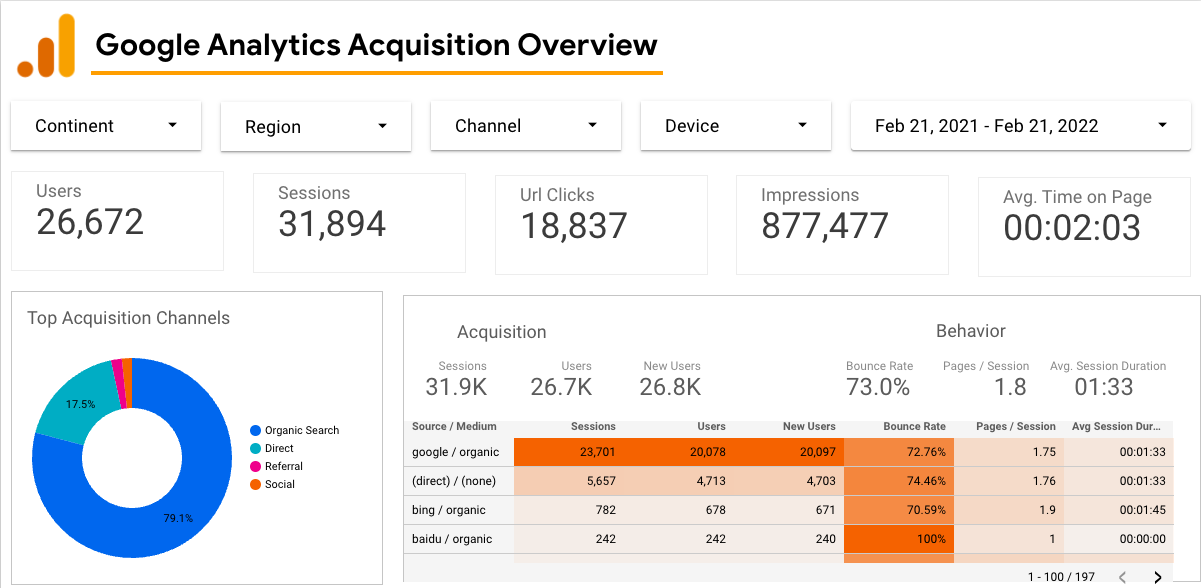This screenshot has height=588, width=1201.
Task: Select the baidu / organic row label
Action: (452, 539)
